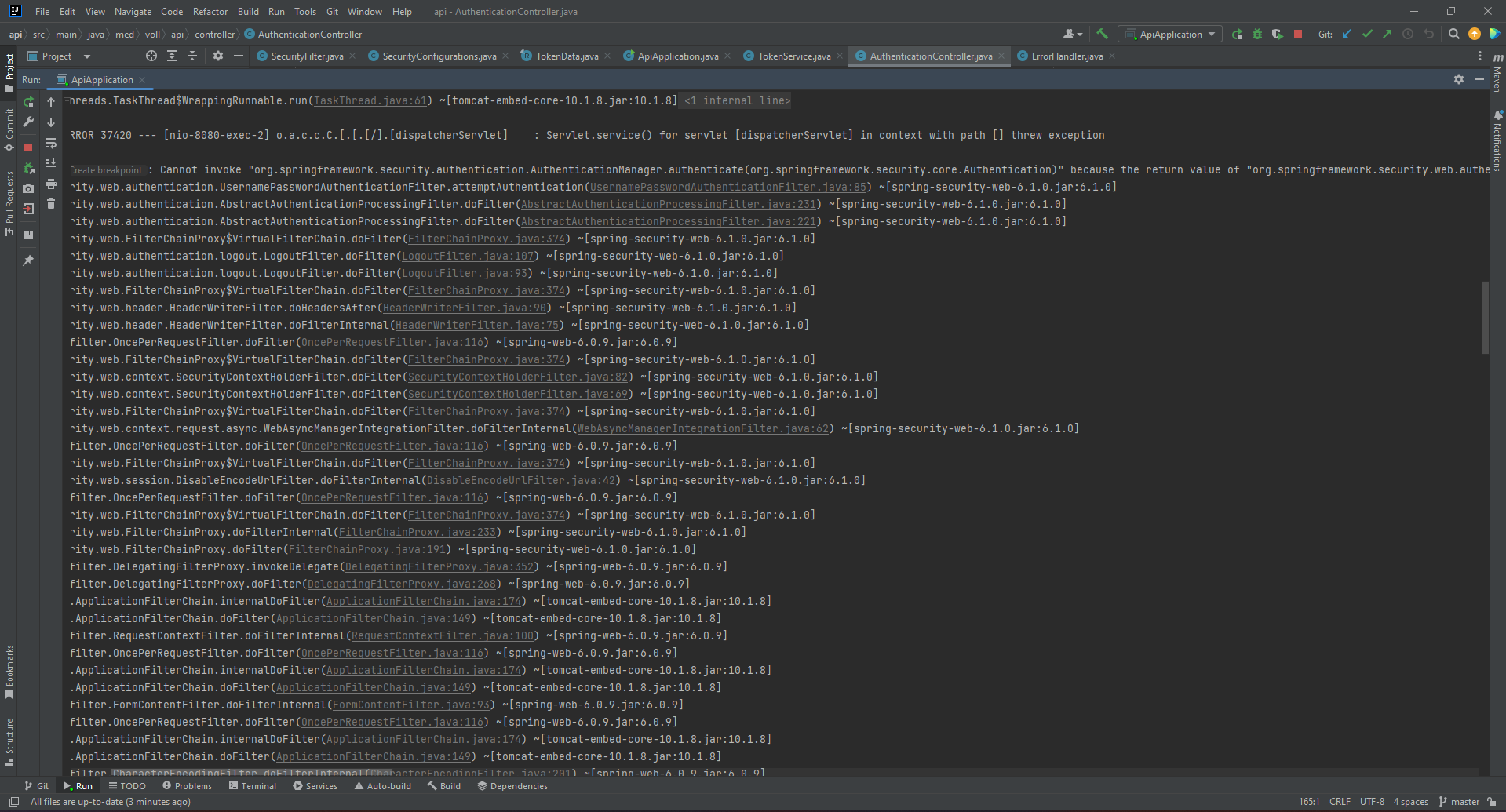
Task: Change UTF-8 file encoding
Action: 1372,802
